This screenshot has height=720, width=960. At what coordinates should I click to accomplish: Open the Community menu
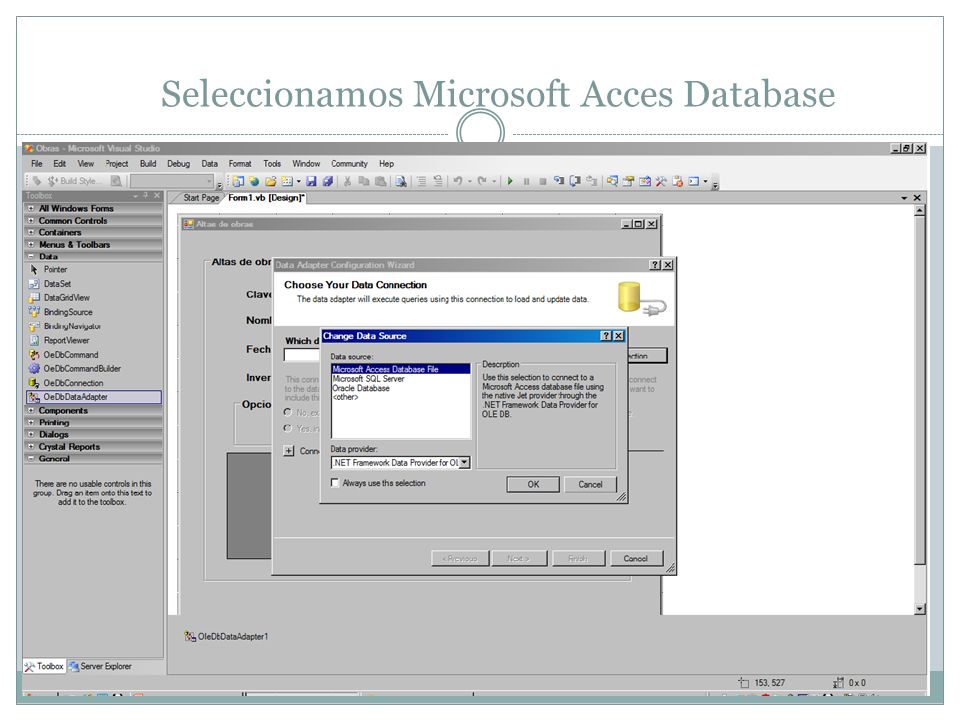point(350,164)
